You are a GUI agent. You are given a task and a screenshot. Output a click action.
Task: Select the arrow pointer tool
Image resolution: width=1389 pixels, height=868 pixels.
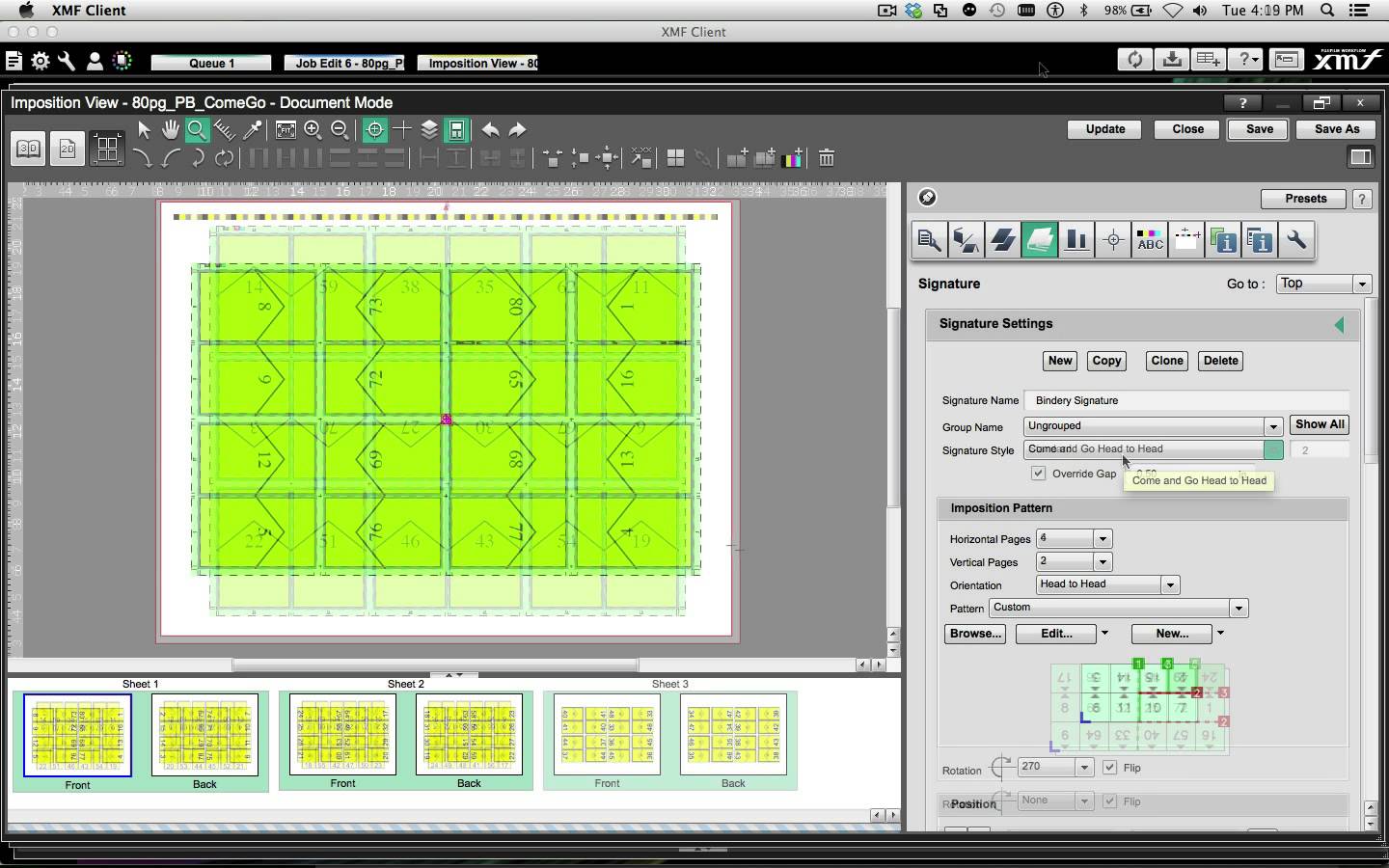coord(144,129)
